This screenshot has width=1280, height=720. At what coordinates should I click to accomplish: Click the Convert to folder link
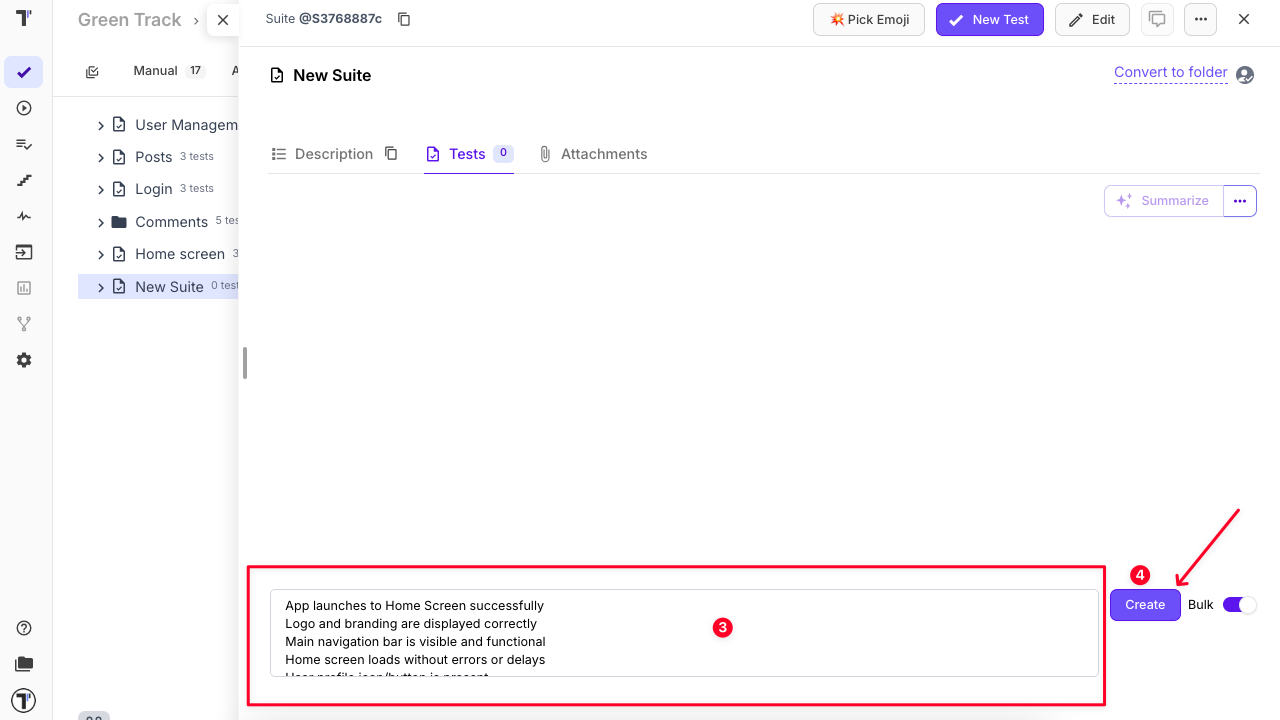(1170, 72)
